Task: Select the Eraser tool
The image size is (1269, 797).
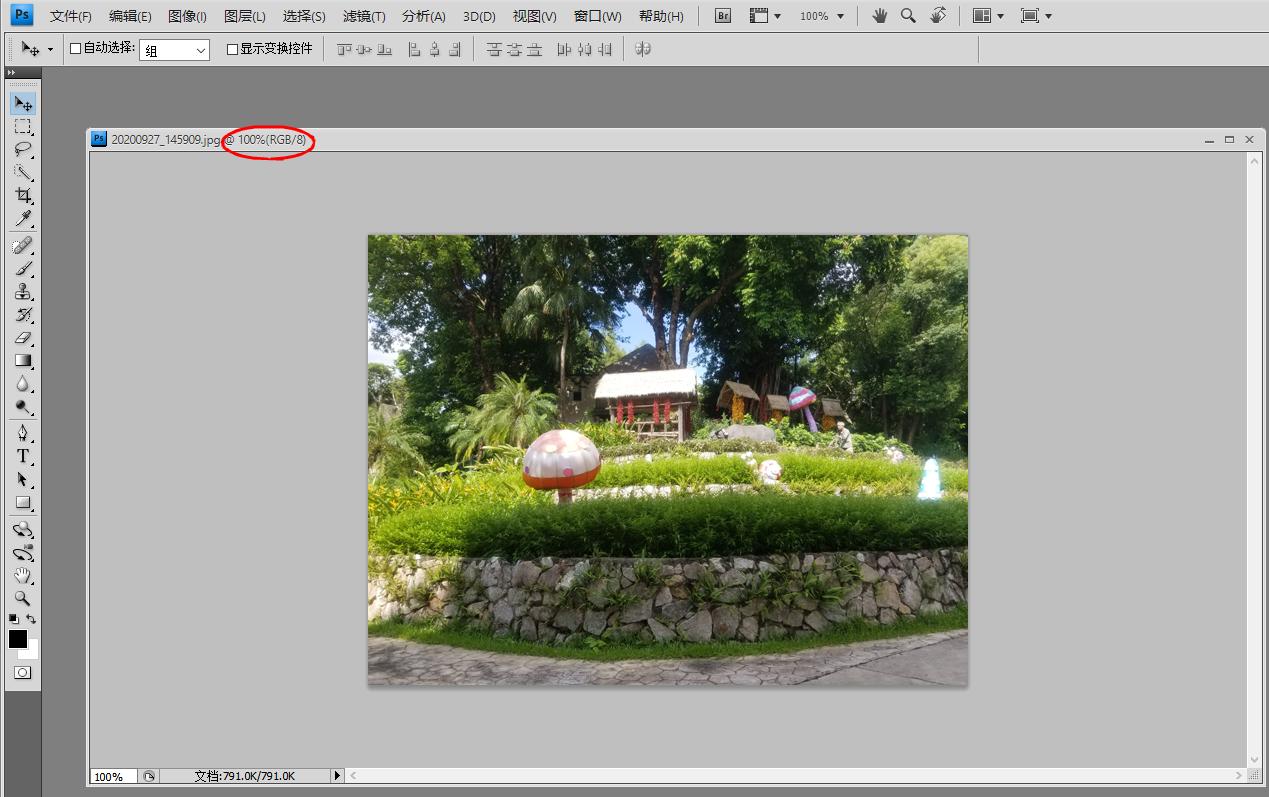Action: [x=23, y=338]
